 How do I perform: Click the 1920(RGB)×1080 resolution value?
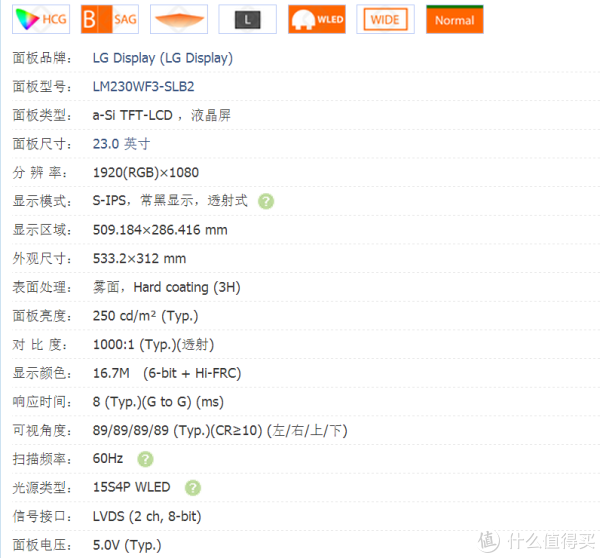pyautogui.click(x=145, y=172)
